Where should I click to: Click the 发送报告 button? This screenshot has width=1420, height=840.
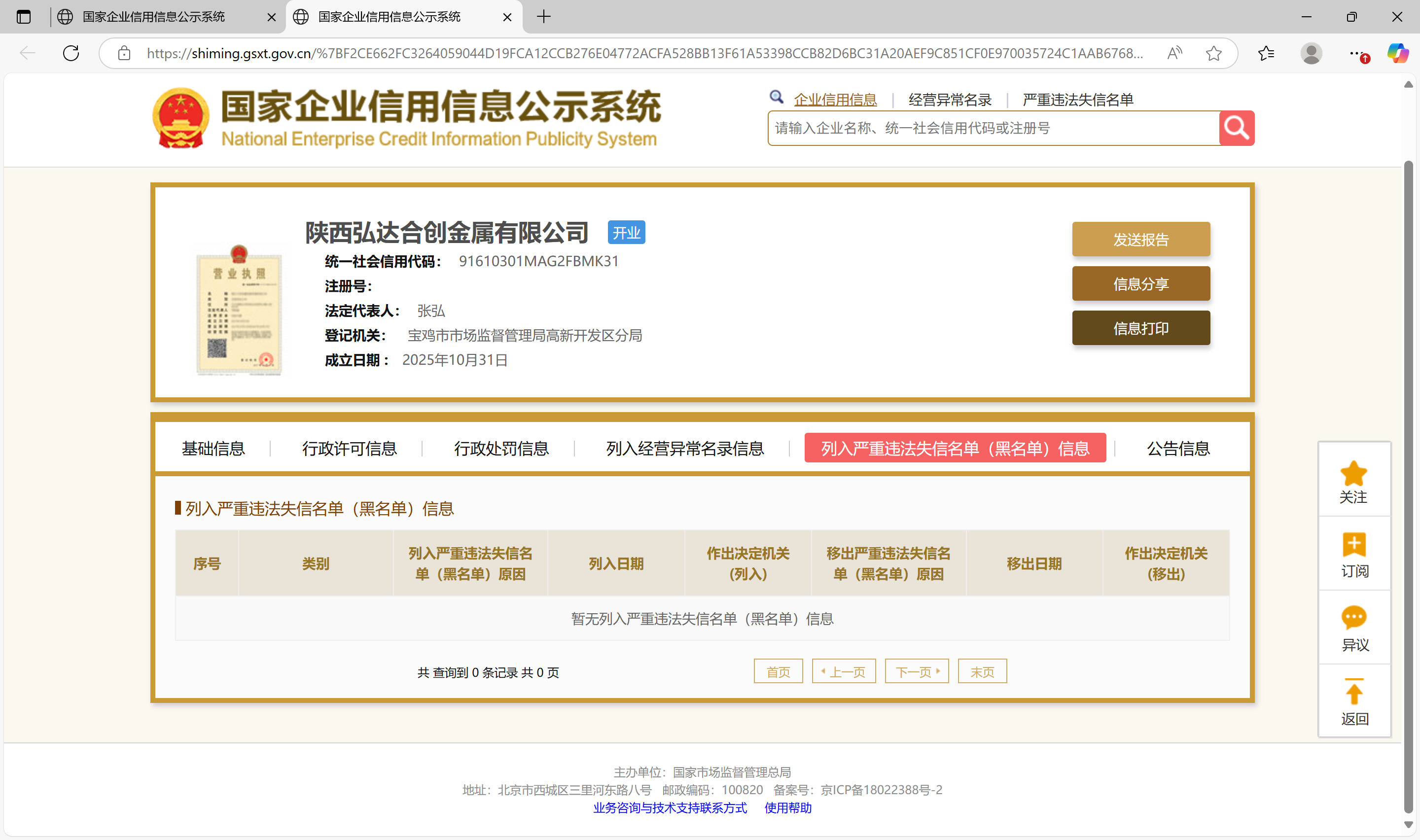(1140, 240)
